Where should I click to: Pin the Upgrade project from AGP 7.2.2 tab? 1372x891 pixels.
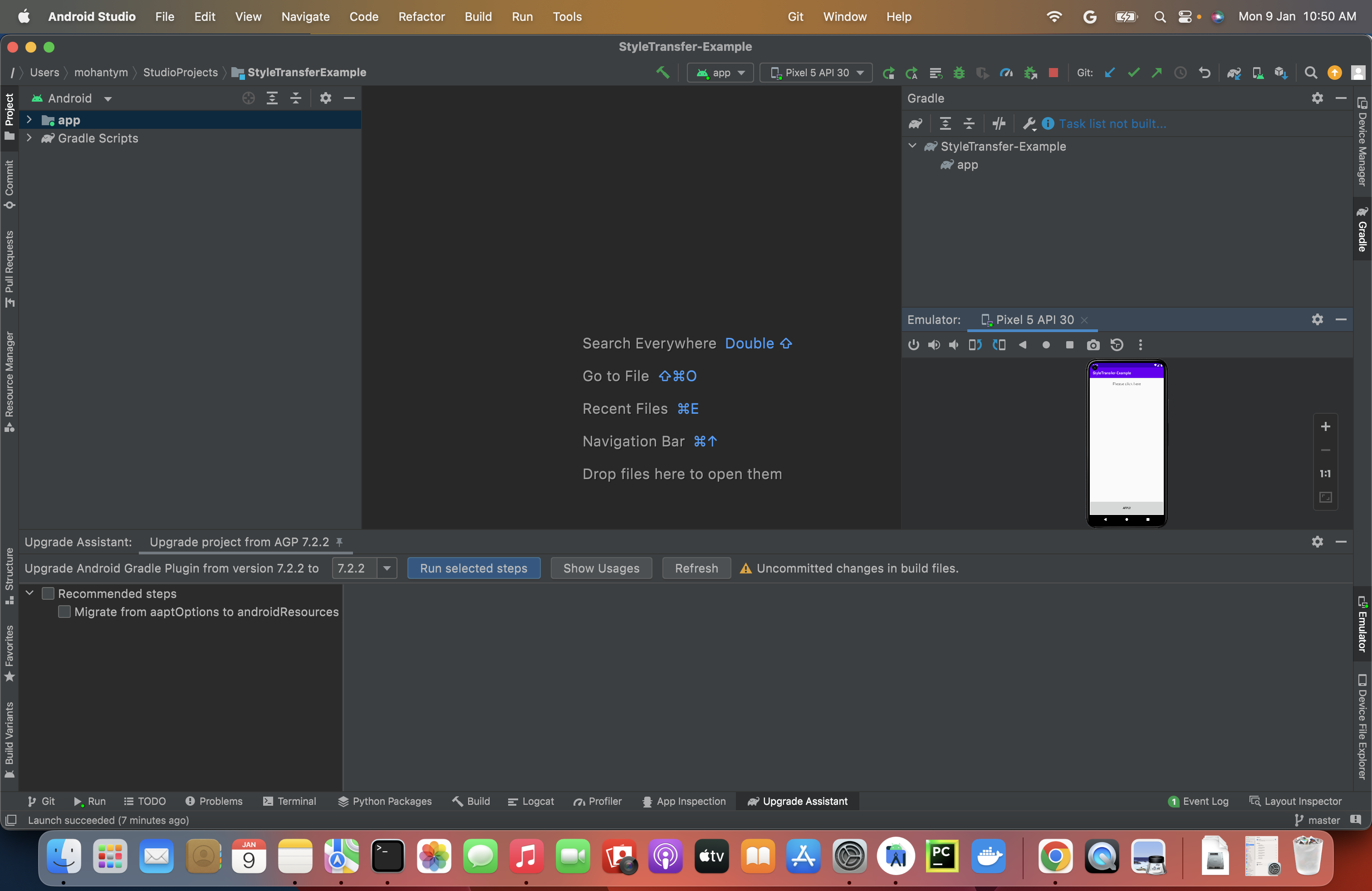pyautogui.click(x=339, y=542)
